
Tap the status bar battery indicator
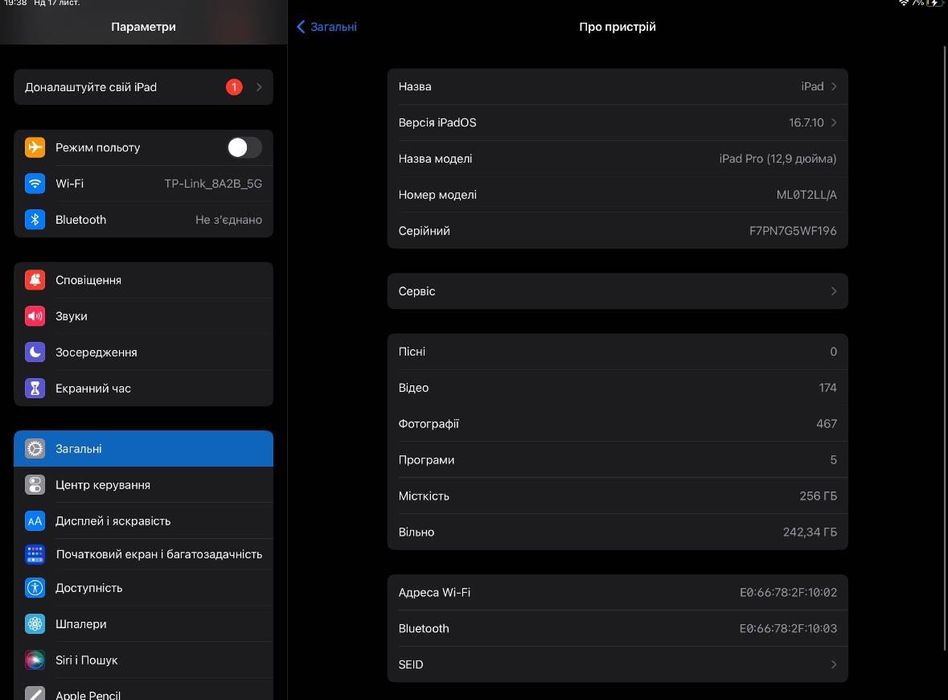(x=935, y=3)
